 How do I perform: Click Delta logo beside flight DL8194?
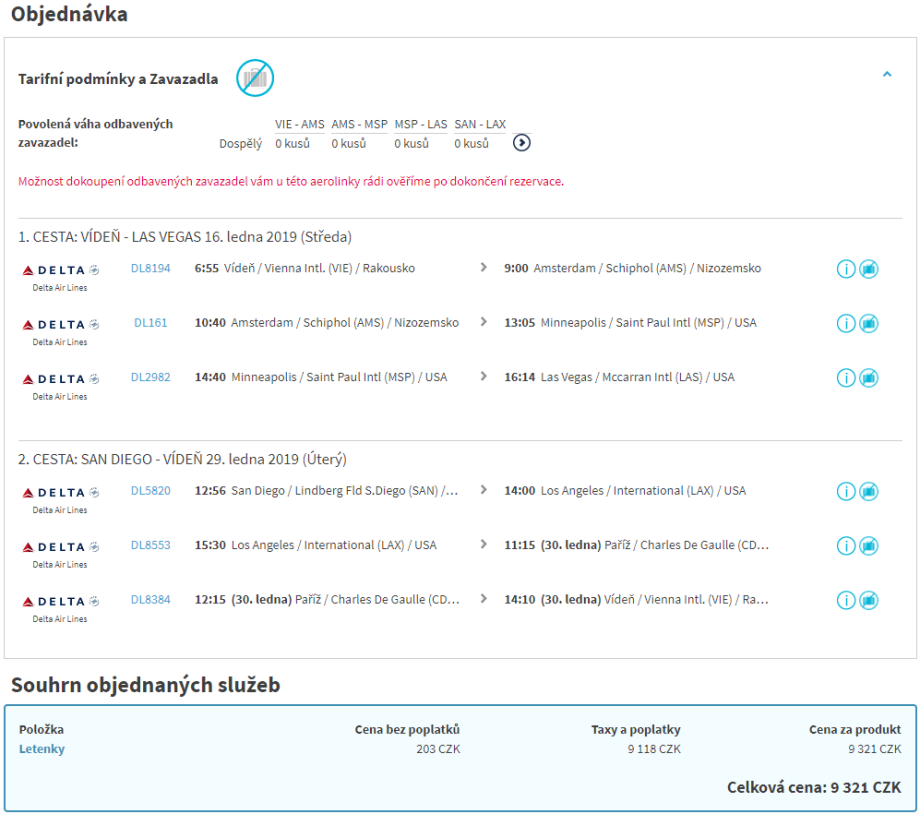point(61,270)
